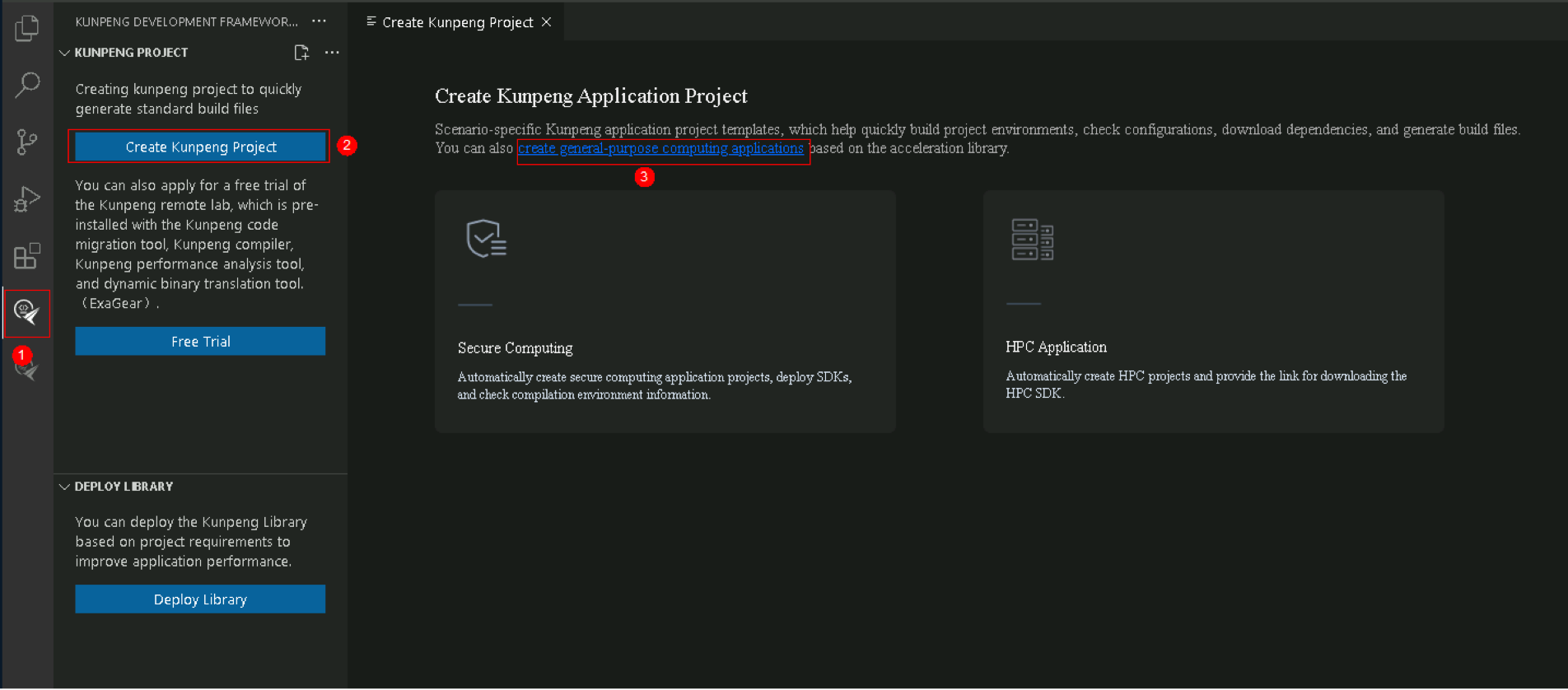This screenshot has width=1568, height=690.
Task: Close the Create Kunpeng Project tab
Action: (546, 22)
